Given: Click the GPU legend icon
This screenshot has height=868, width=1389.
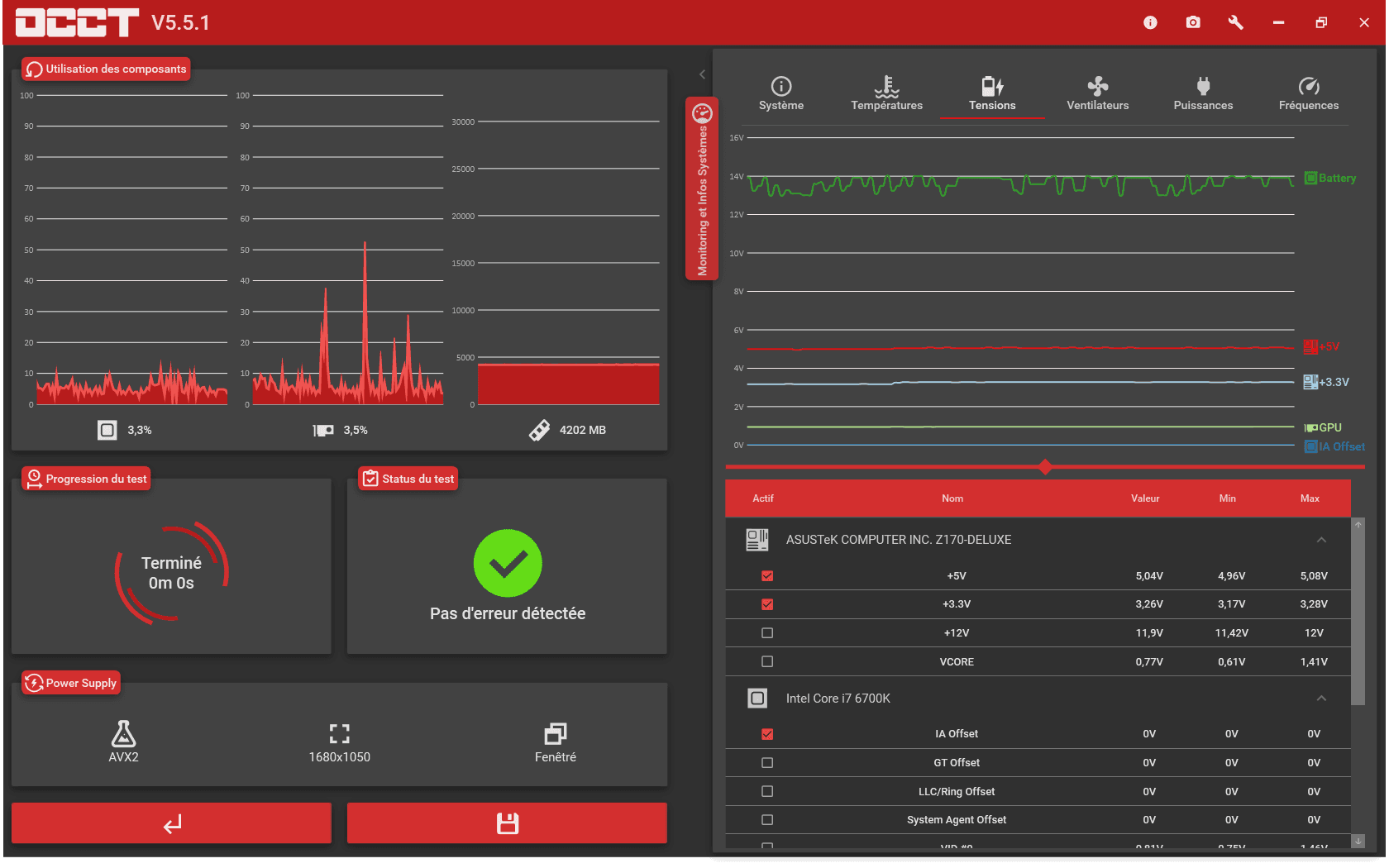Looking at the screenshot, I should 1310,427.
